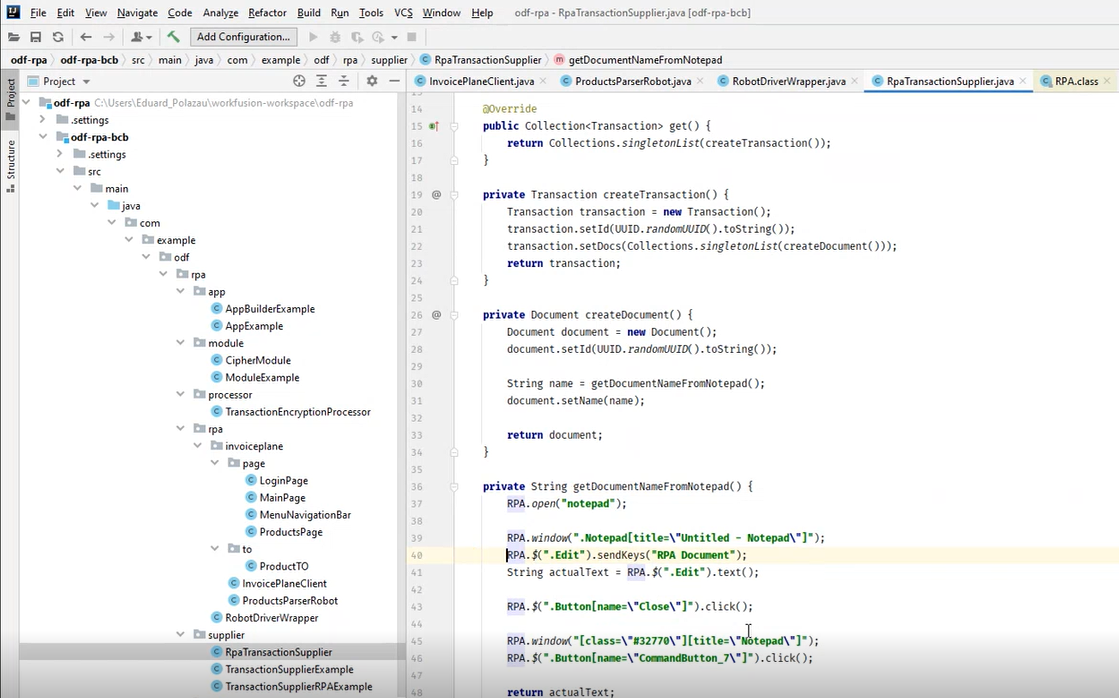
Task: Click the supplier breadcrumb
Action: 389,60
